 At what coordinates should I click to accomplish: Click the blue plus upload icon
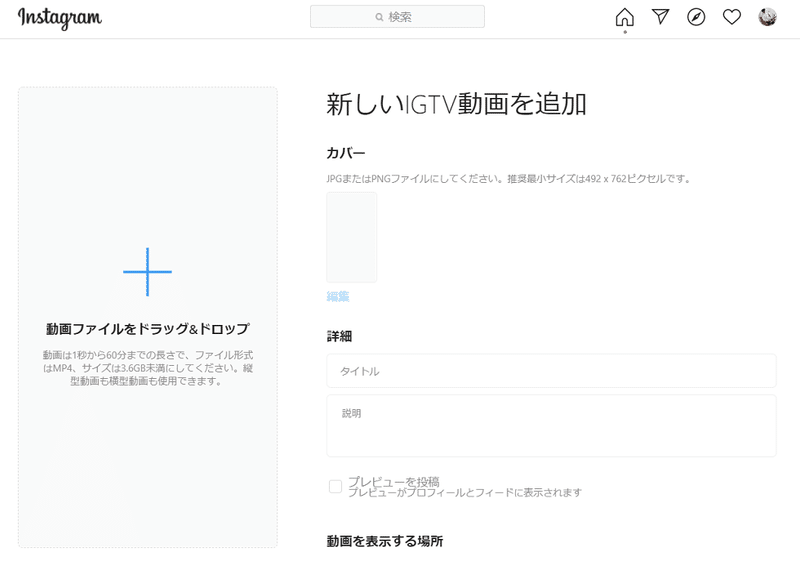[x=147, y=272]
